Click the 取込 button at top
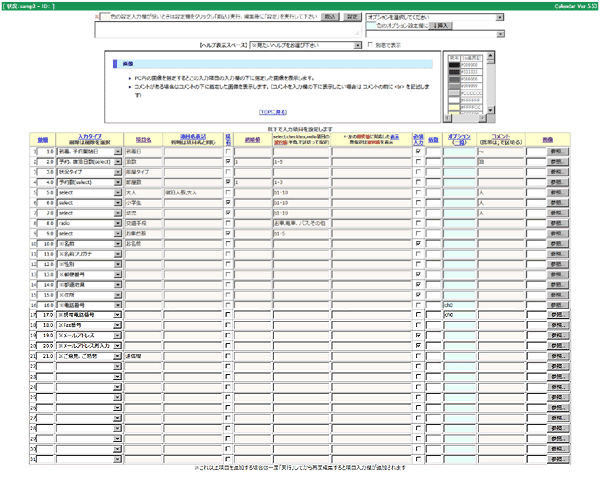Viewport: 600px width, 480px height. pos(329,17)
